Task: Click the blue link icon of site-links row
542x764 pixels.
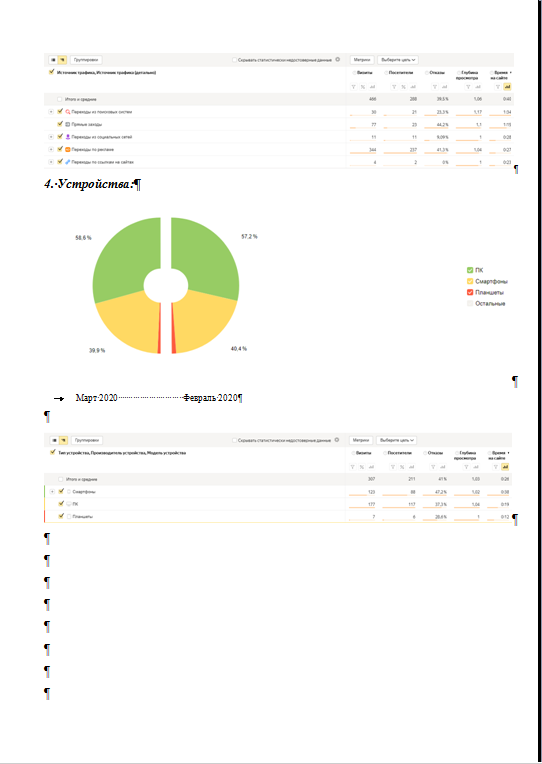Action: [68, 162]
